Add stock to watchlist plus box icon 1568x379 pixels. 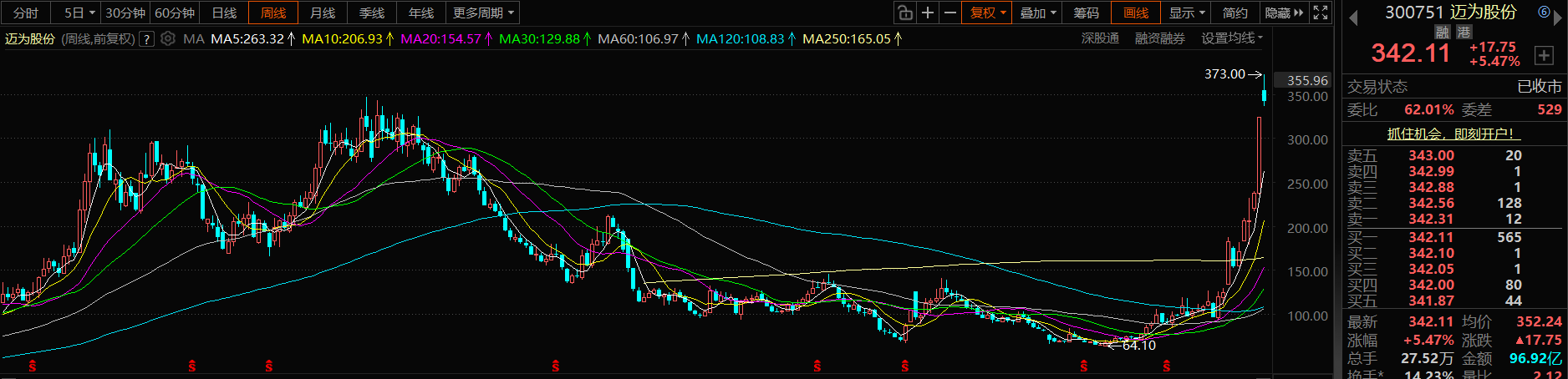1543,55
